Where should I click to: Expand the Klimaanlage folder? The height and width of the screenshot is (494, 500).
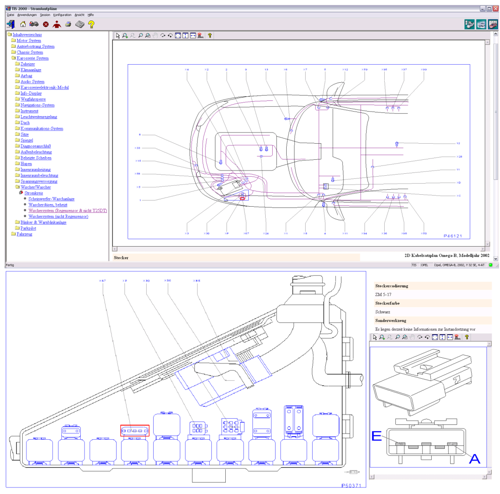point(17,70)
